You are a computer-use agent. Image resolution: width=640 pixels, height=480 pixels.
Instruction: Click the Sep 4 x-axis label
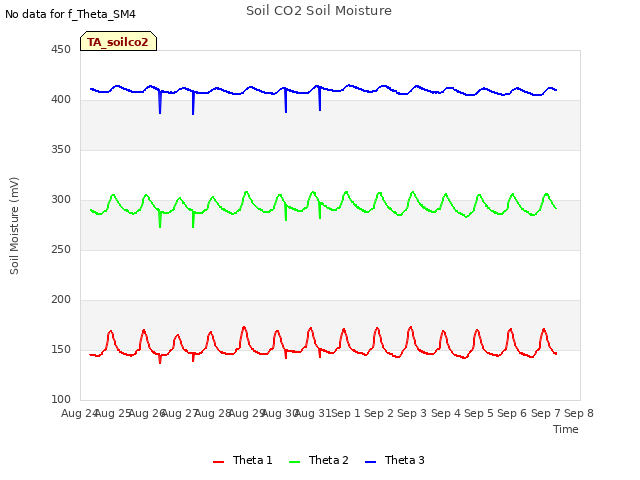[446, 413]
